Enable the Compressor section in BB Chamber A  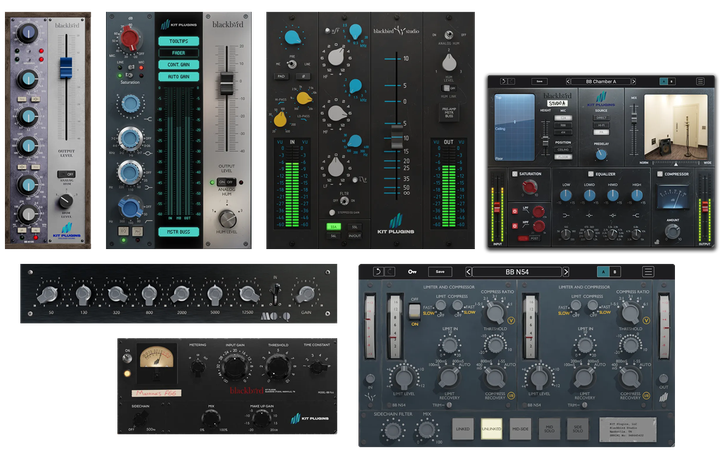(x=660, y=174)
